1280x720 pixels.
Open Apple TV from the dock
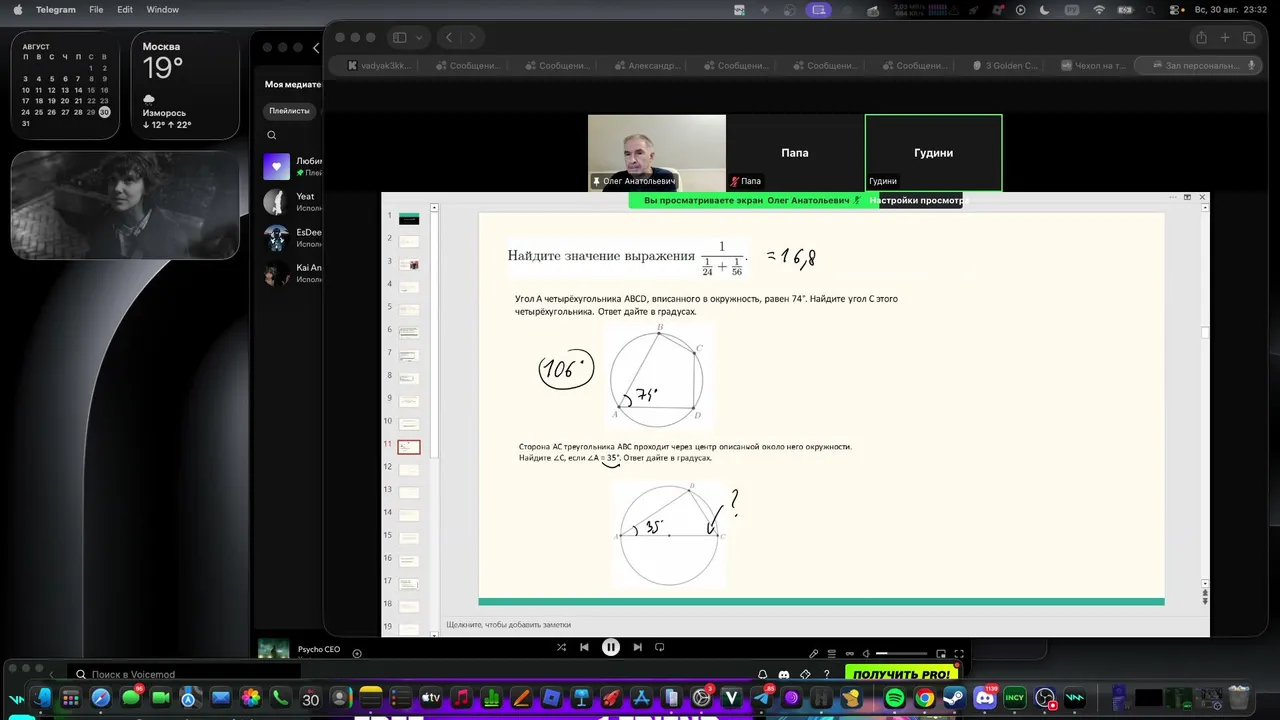pos(431,698)
